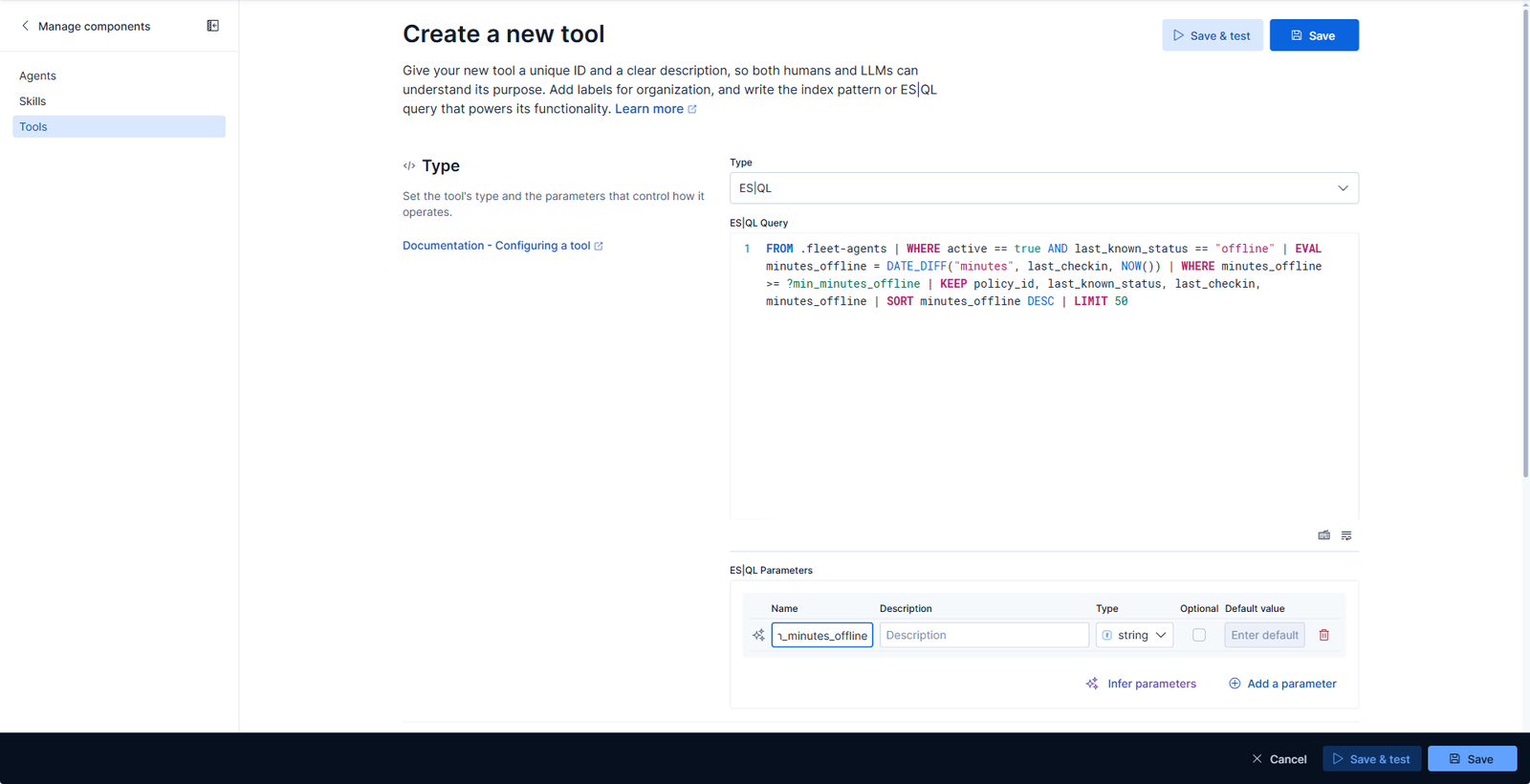1530x784 pixels.
Task: Open the string parameter type dropdown
Action: click(1134, 635)
